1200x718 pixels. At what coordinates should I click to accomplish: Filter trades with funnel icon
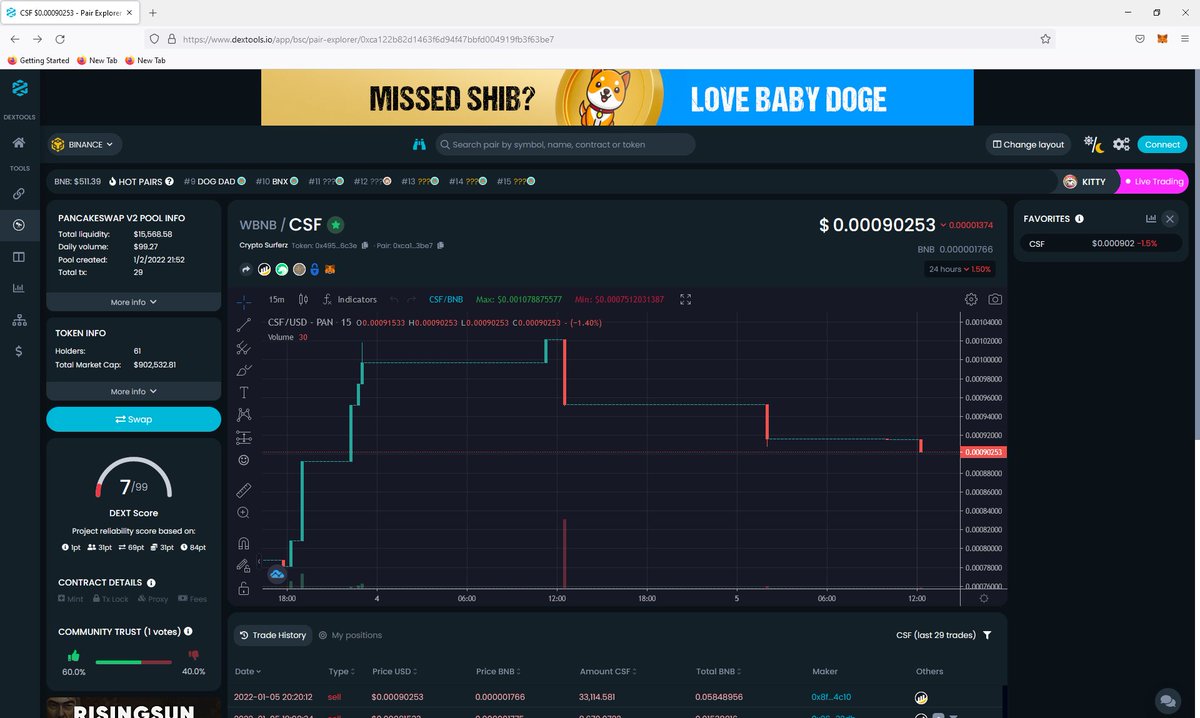click(987, 635)
